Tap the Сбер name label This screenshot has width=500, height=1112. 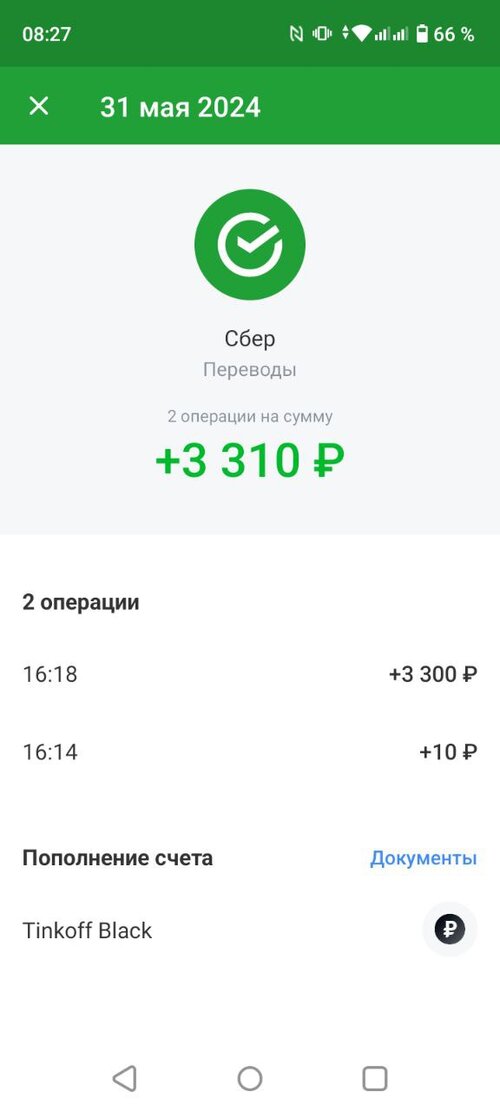pos(250,339)
